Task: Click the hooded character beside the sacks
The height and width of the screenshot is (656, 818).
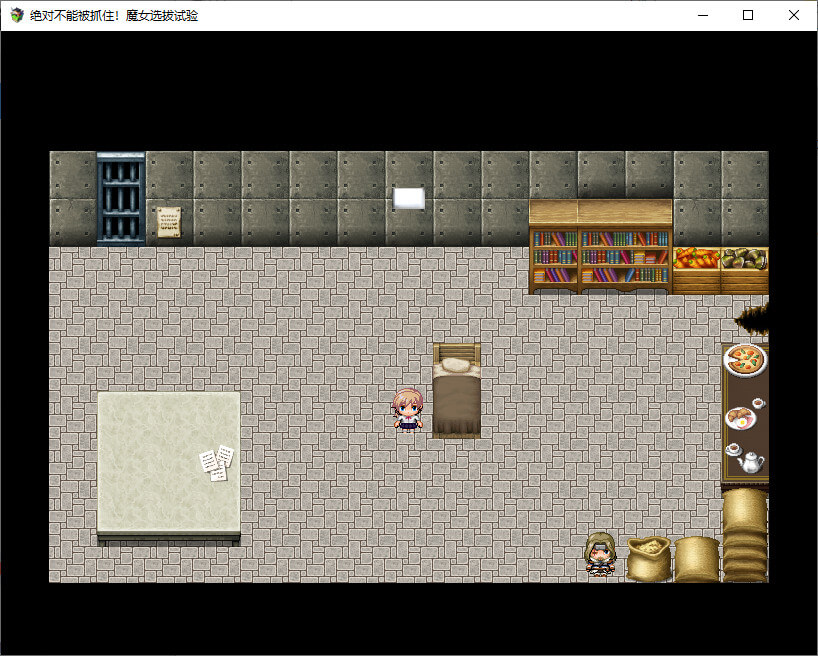Action: [x=600, y=555]
